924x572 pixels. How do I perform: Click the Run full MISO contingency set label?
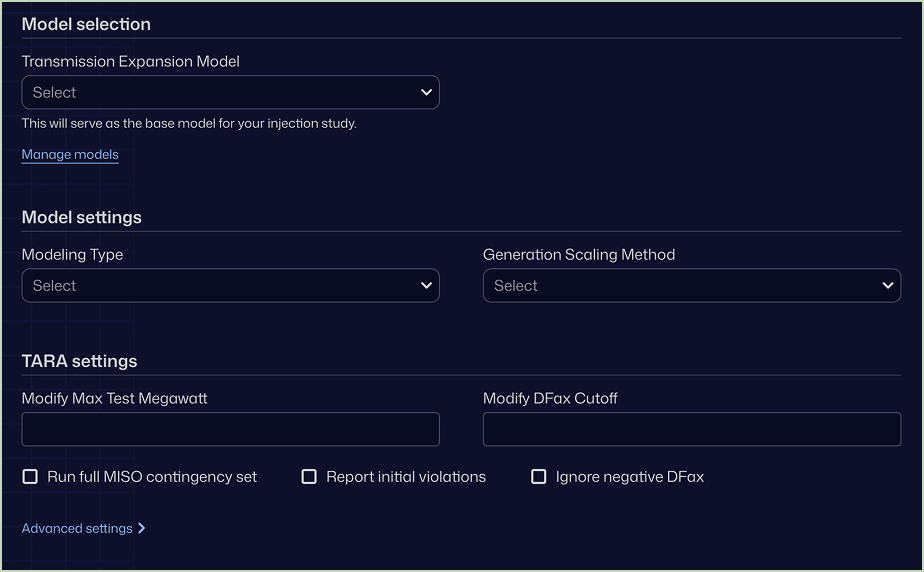[x=152, y=477]
